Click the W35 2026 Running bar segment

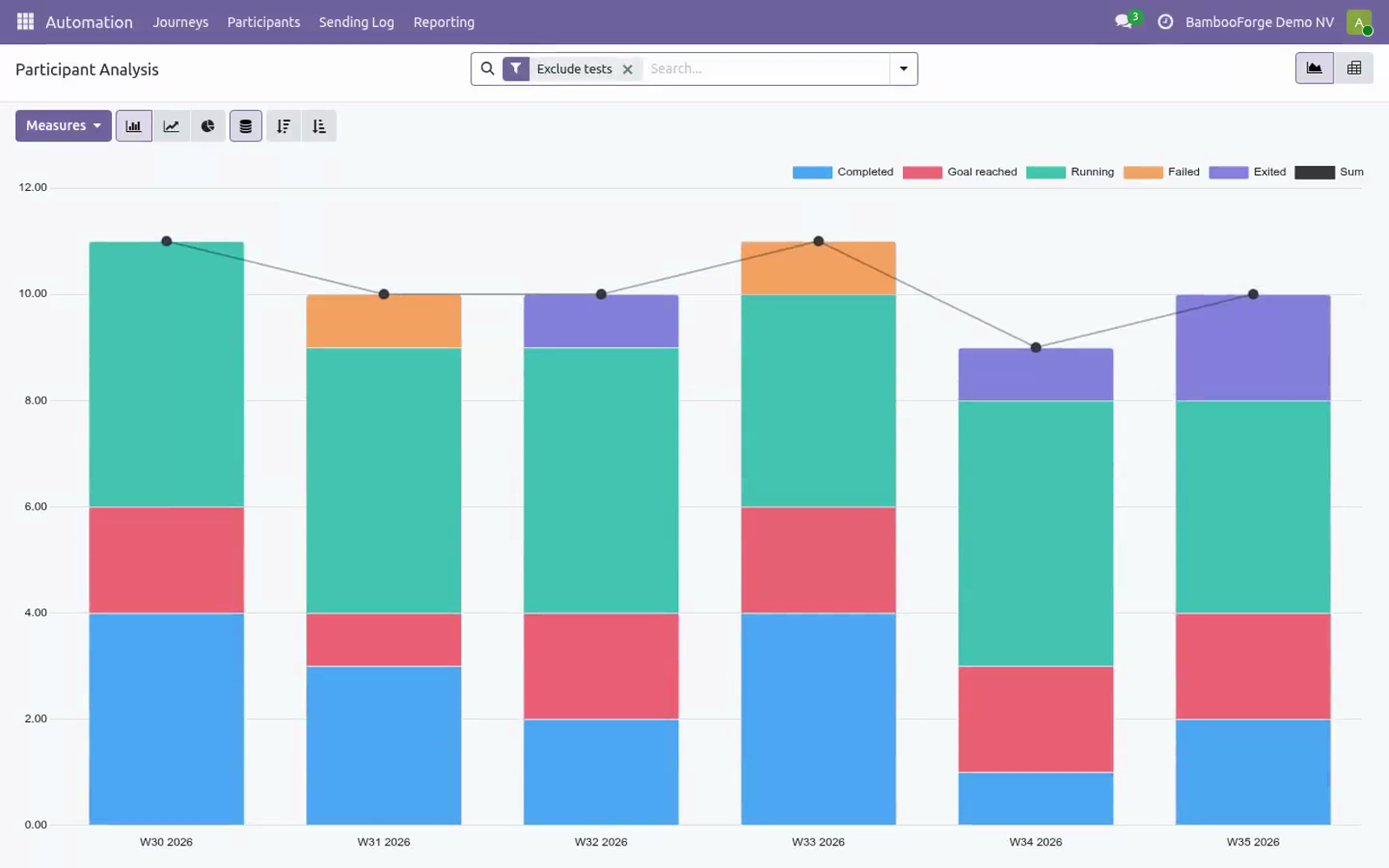(x=1253, y=507)
